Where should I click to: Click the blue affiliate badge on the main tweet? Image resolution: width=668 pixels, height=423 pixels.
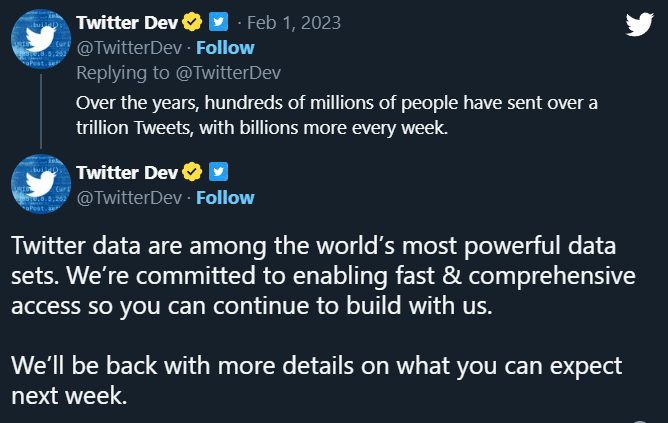(217, 173)
